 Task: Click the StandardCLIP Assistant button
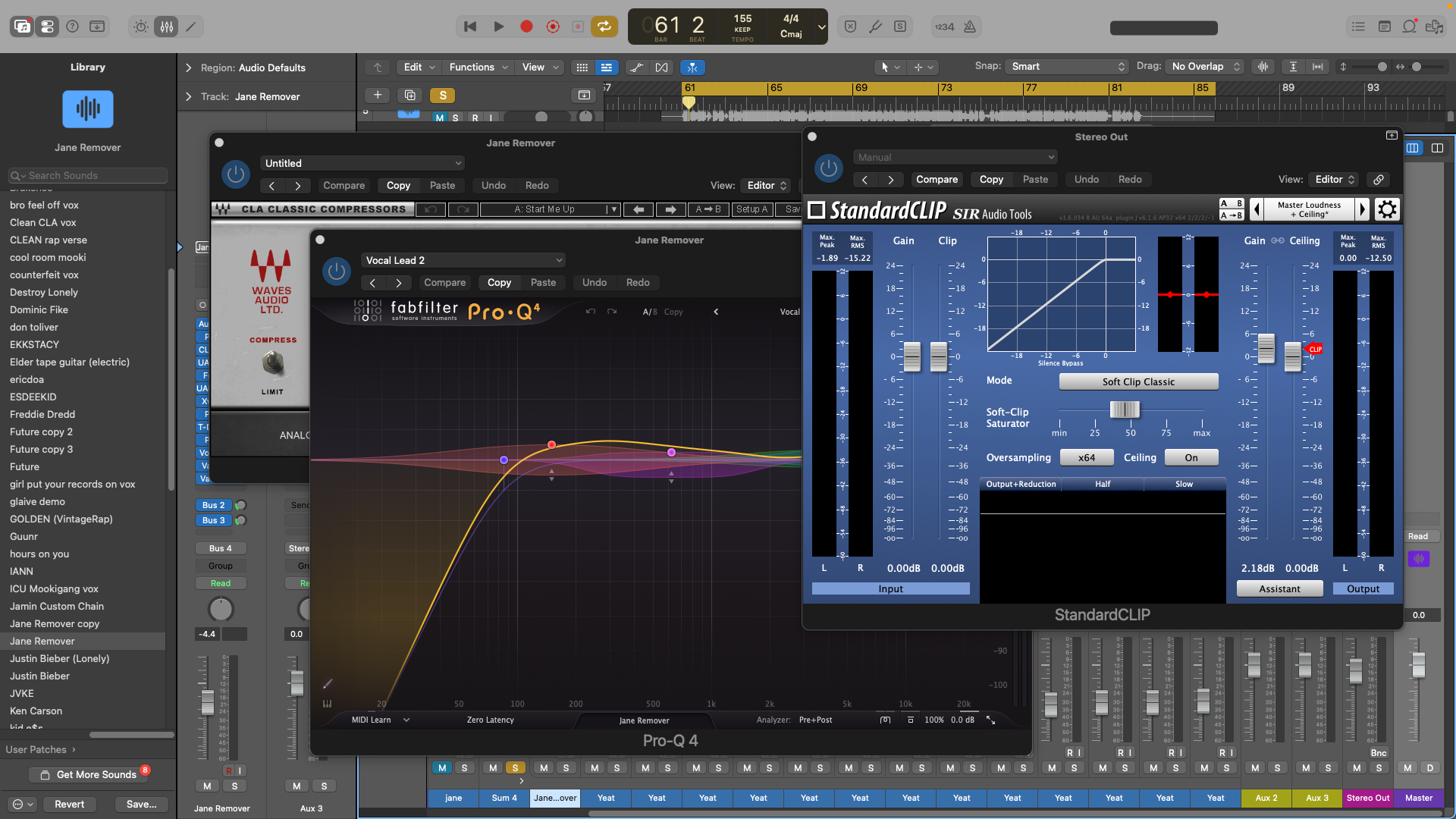[x=1279, y=588]
